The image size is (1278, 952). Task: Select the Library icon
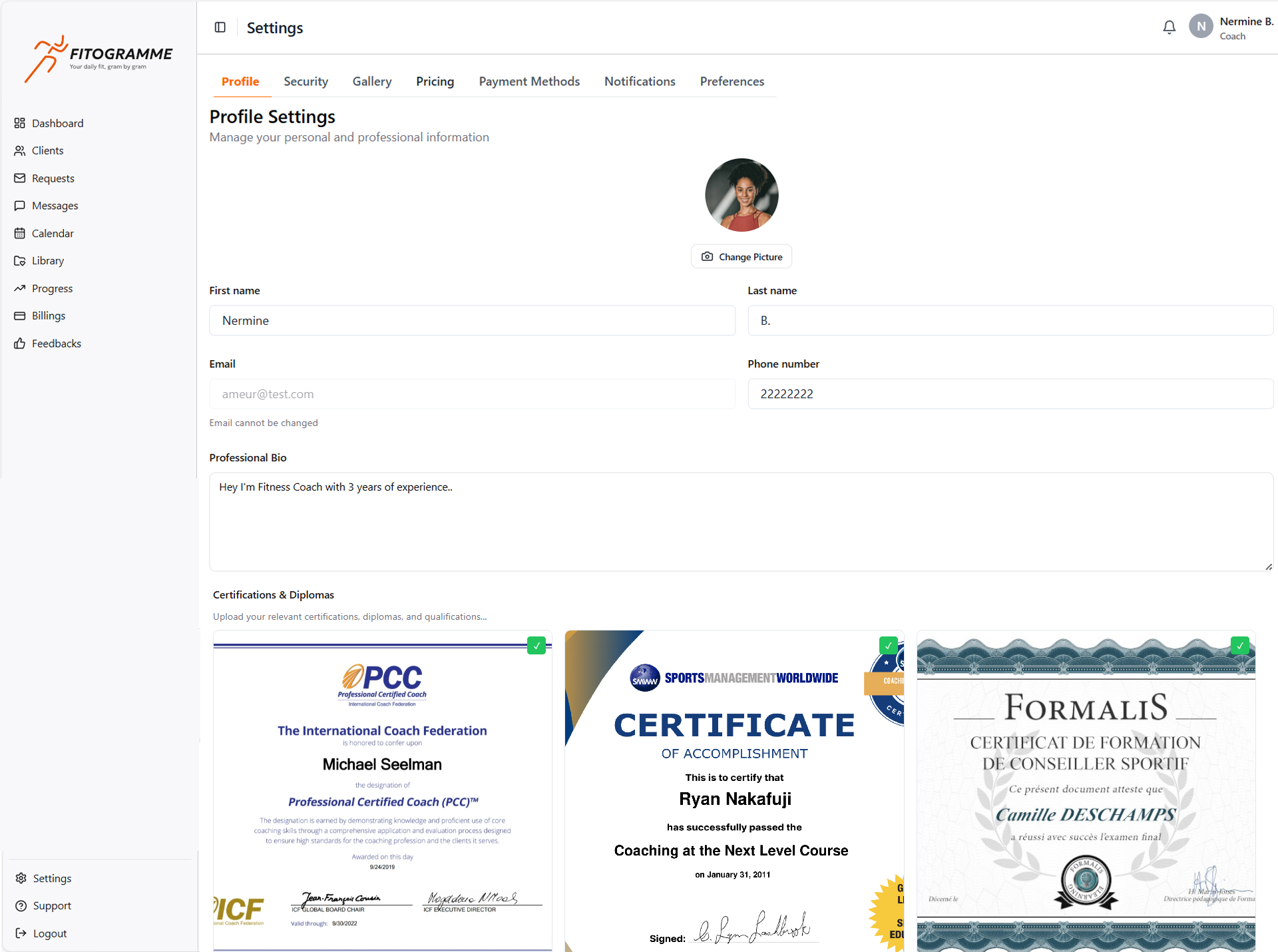(x=20, y=260)
